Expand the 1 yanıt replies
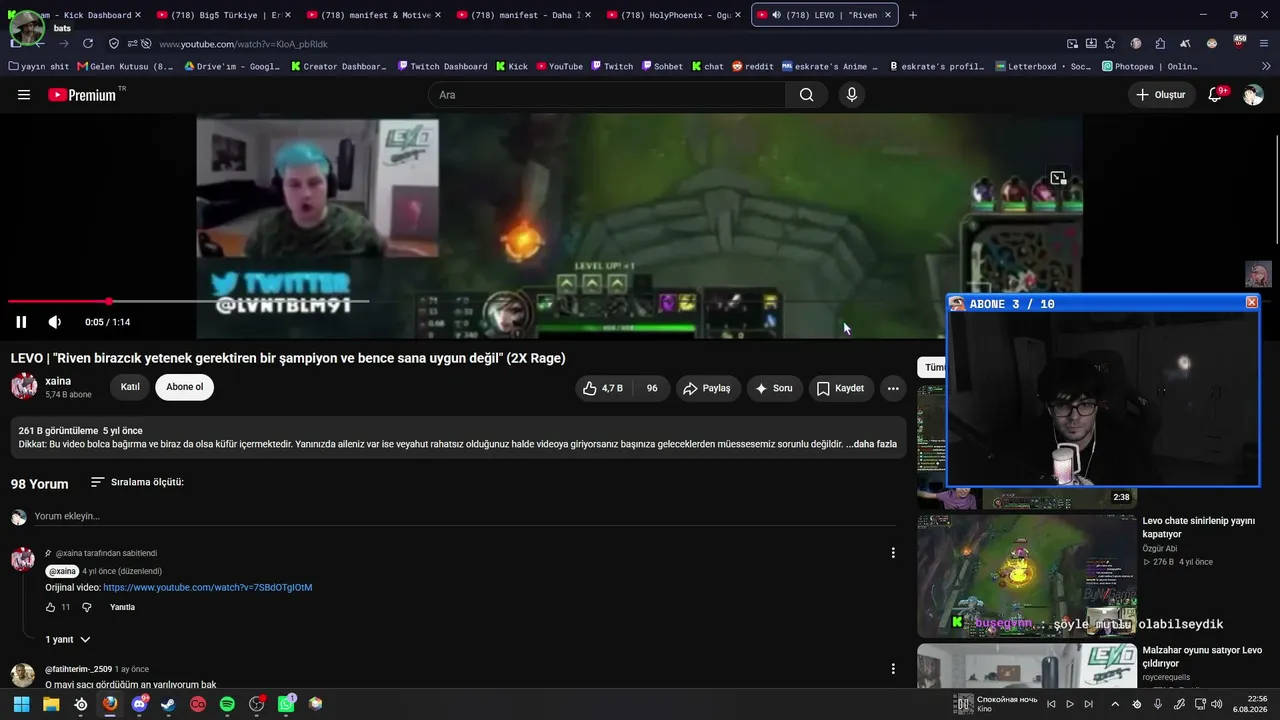This screenshot has height=720, width=1280. tap(68, 639)
